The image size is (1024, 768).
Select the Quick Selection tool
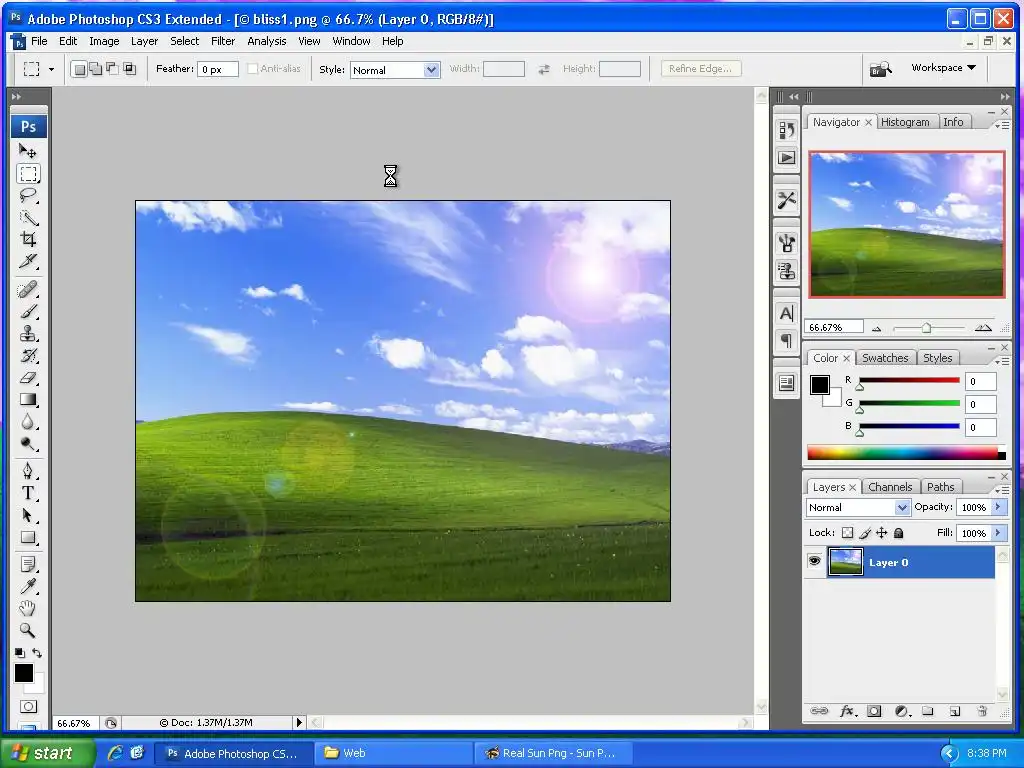click(27, 217)
